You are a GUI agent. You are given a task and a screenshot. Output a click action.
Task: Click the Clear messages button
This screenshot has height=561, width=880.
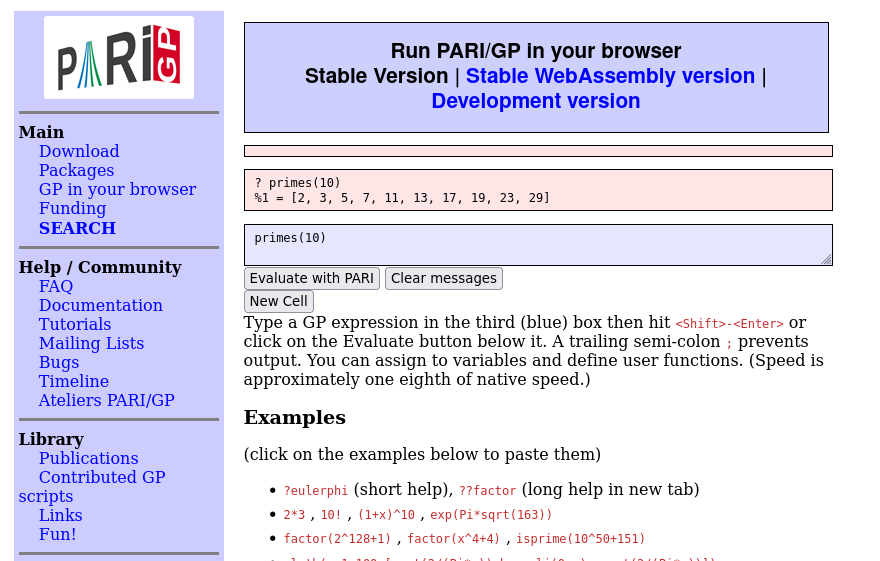pyautogui.click(x=443, y=278)
